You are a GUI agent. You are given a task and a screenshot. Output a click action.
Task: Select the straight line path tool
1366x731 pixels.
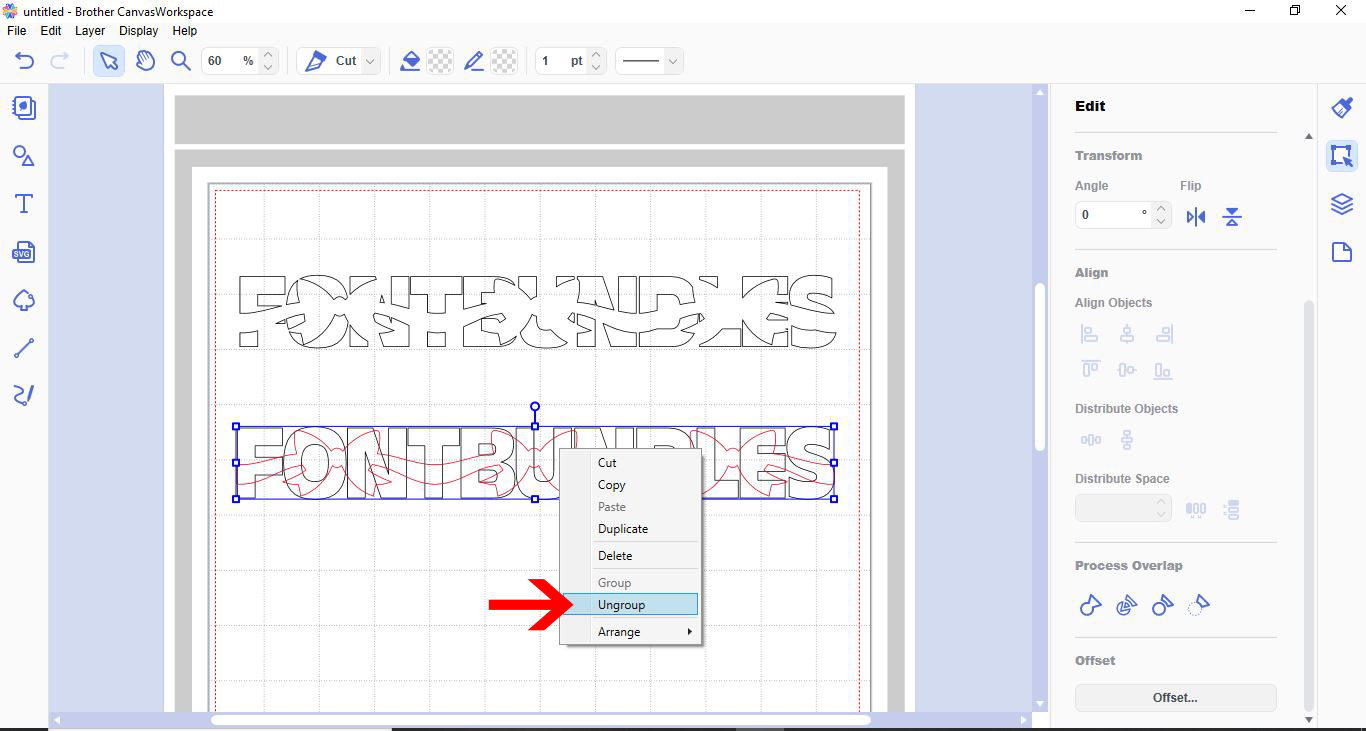tap(24, 348)
